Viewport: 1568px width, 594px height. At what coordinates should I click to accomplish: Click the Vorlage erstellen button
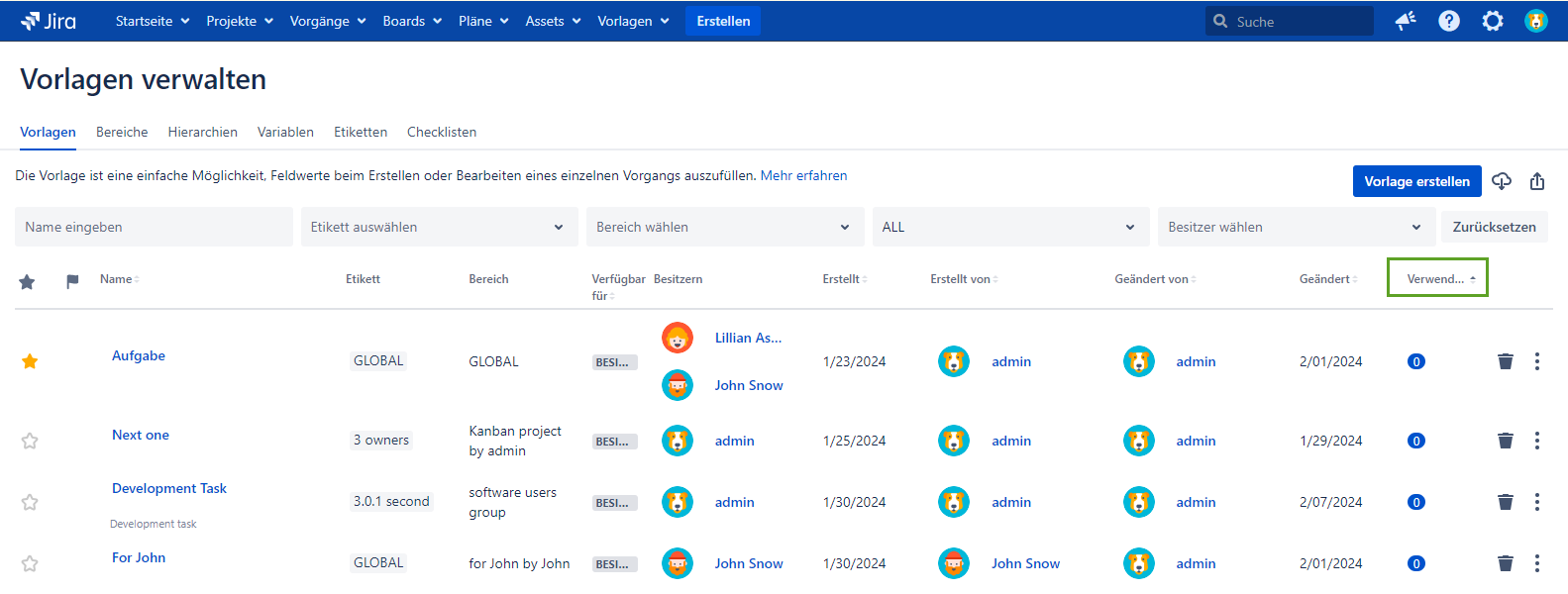click(1416, 181)
